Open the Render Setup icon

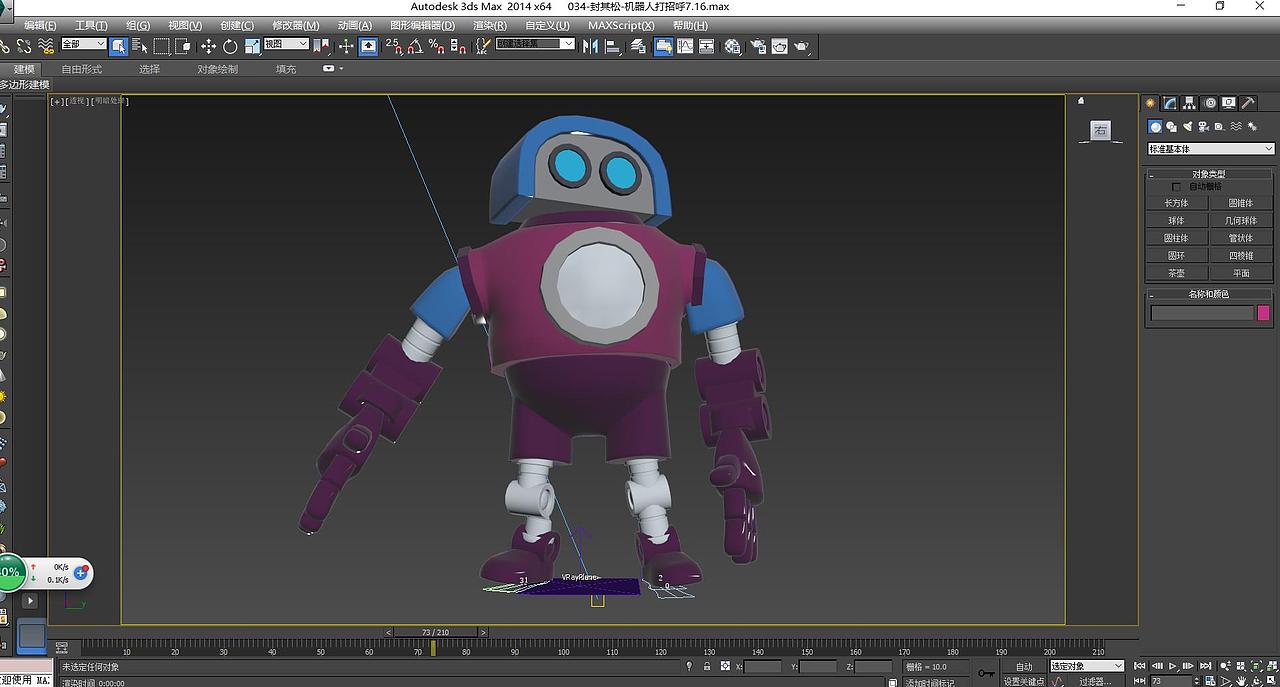[757, 46]
